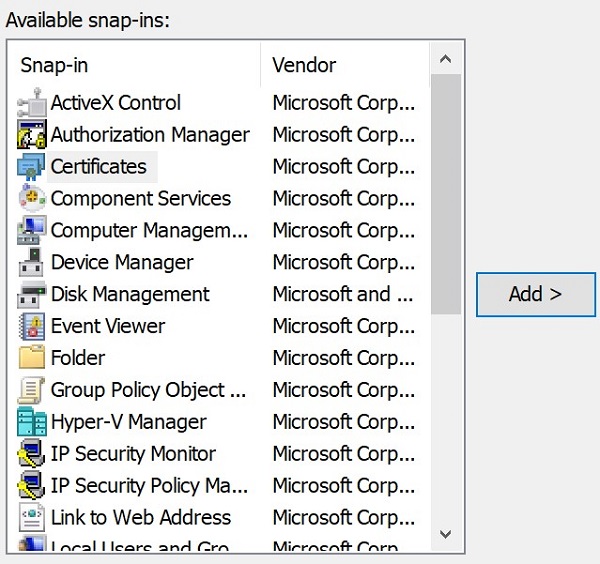This screenshot has height=564, width=600.
Task: Select Disk Management snap-in
Action: (x=130, y=294)
